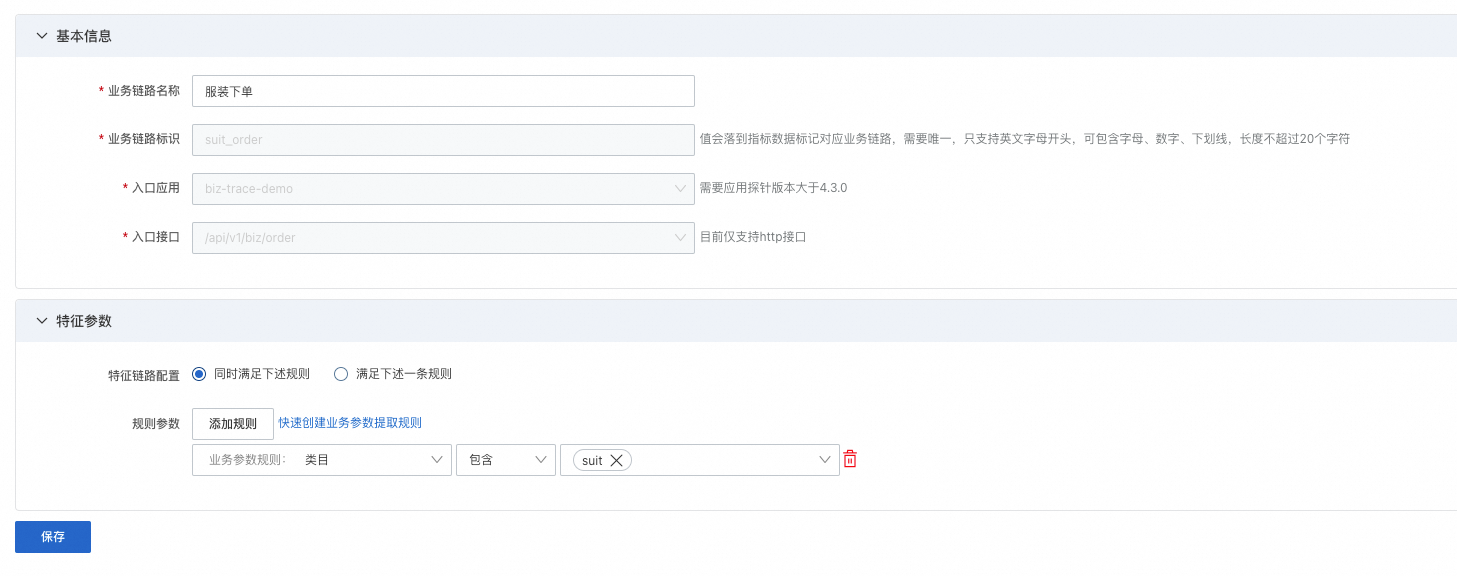Select 同时满足下述规则 radio option

[x=199, y=374]
